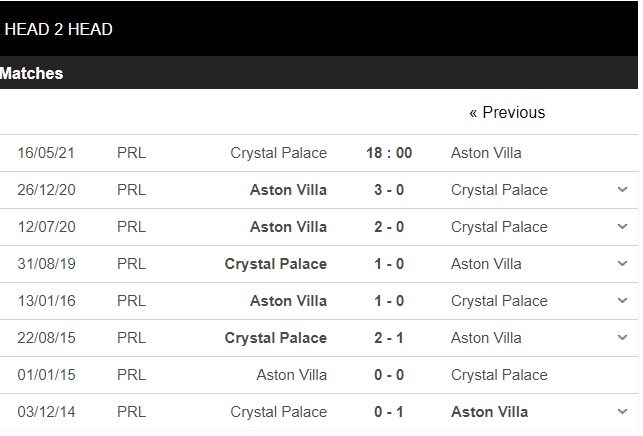Click the 3 - 0 score result

pos(389,190)
